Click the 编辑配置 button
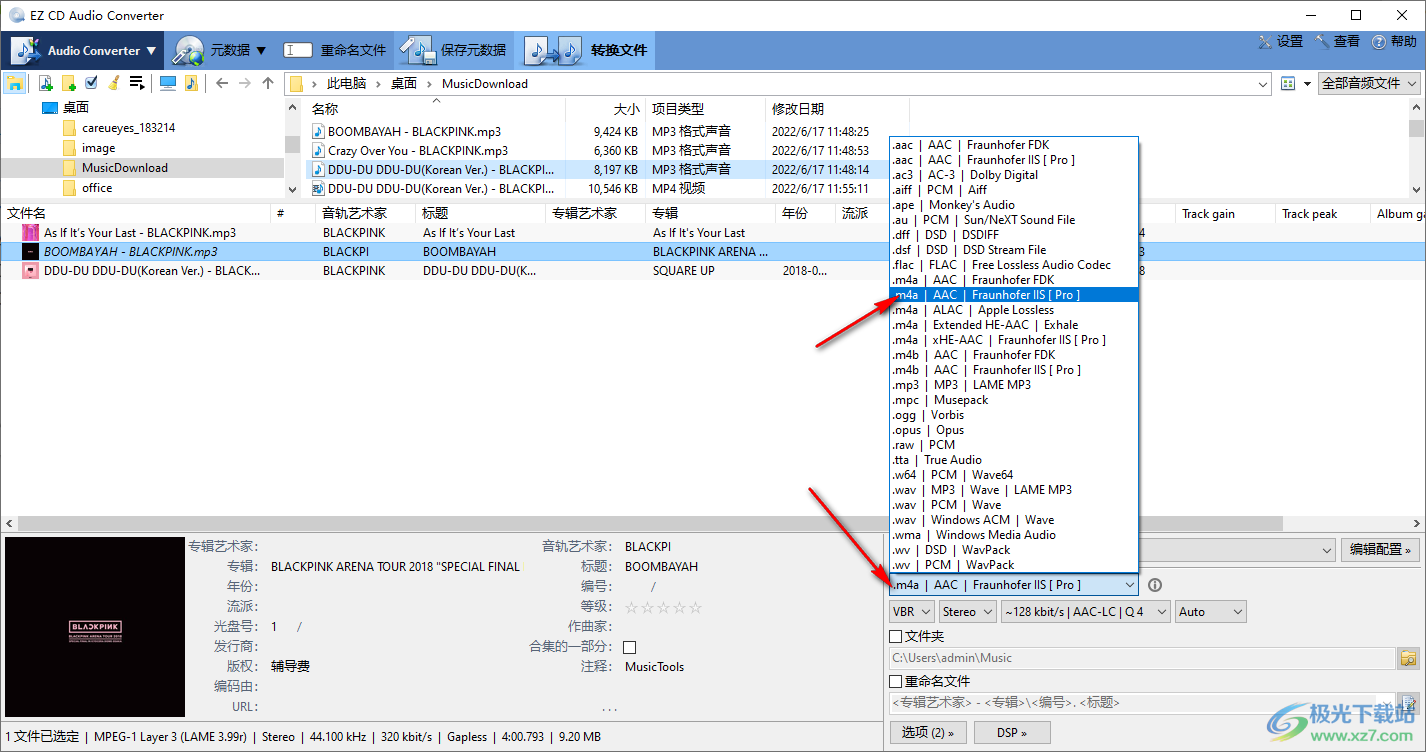 pyautogui.click(x=1380, y=549)
